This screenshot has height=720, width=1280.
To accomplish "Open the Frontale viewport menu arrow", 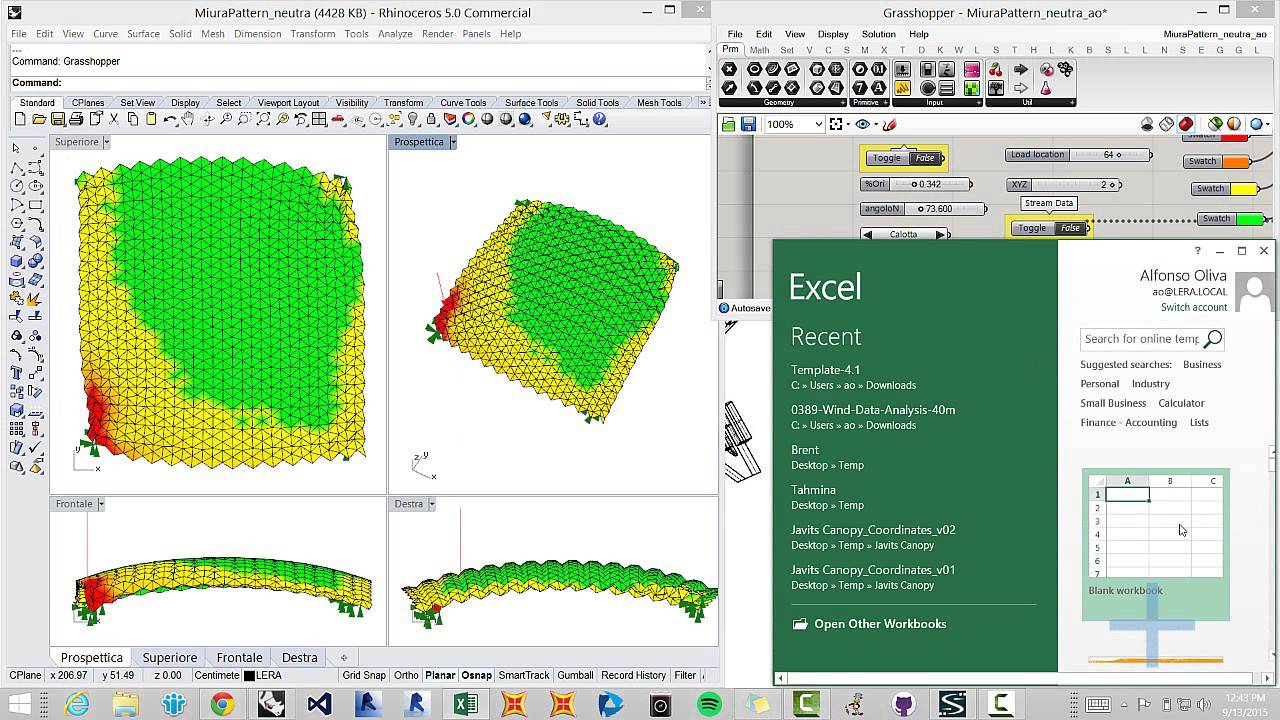I will (x=101, y=504).
